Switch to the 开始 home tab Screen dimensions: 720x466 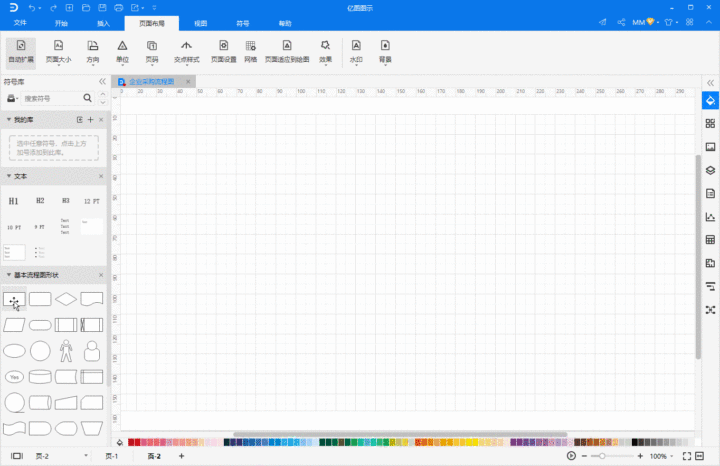pyautogui.click(x=61, y=23)
